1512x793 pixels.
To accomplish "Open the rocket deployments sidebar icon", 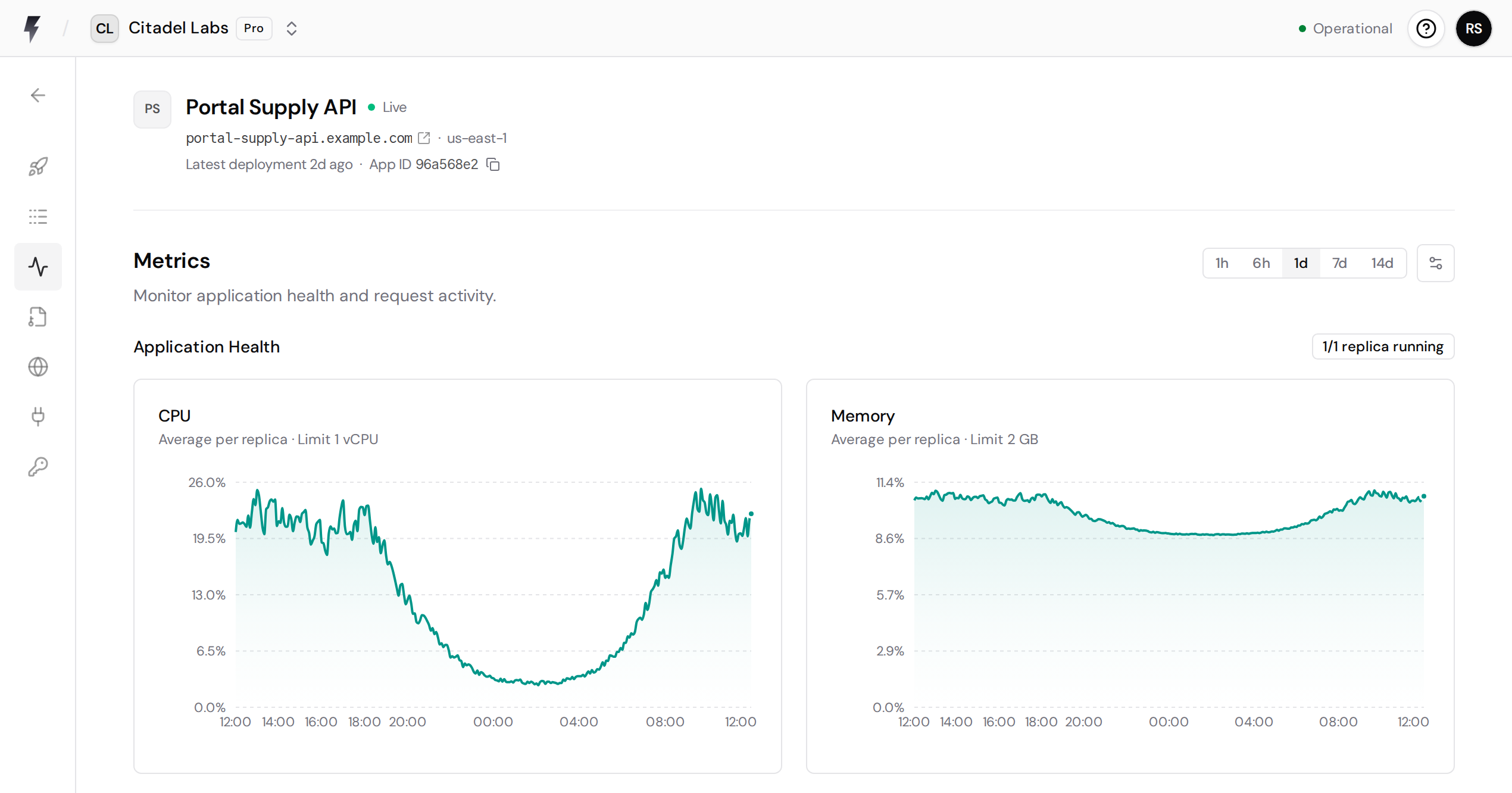I will pyautogui.click(x=38, y=167).
